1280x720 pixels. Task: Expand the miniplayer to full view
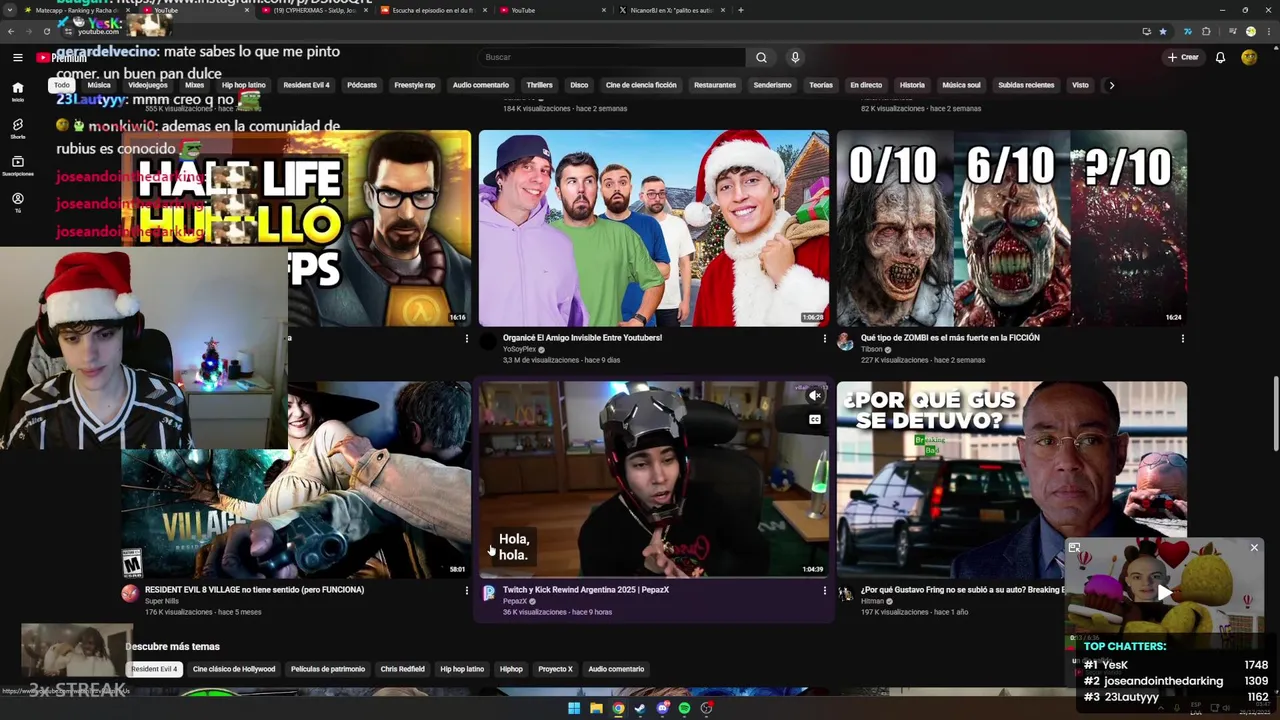[x=1074, y=547]
